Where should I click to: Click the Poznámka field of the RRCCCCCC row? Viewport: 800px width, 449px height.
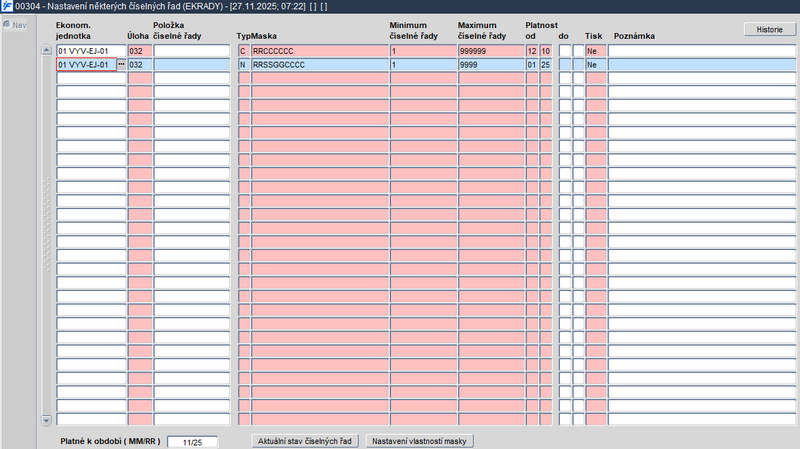tap(702, 51)
